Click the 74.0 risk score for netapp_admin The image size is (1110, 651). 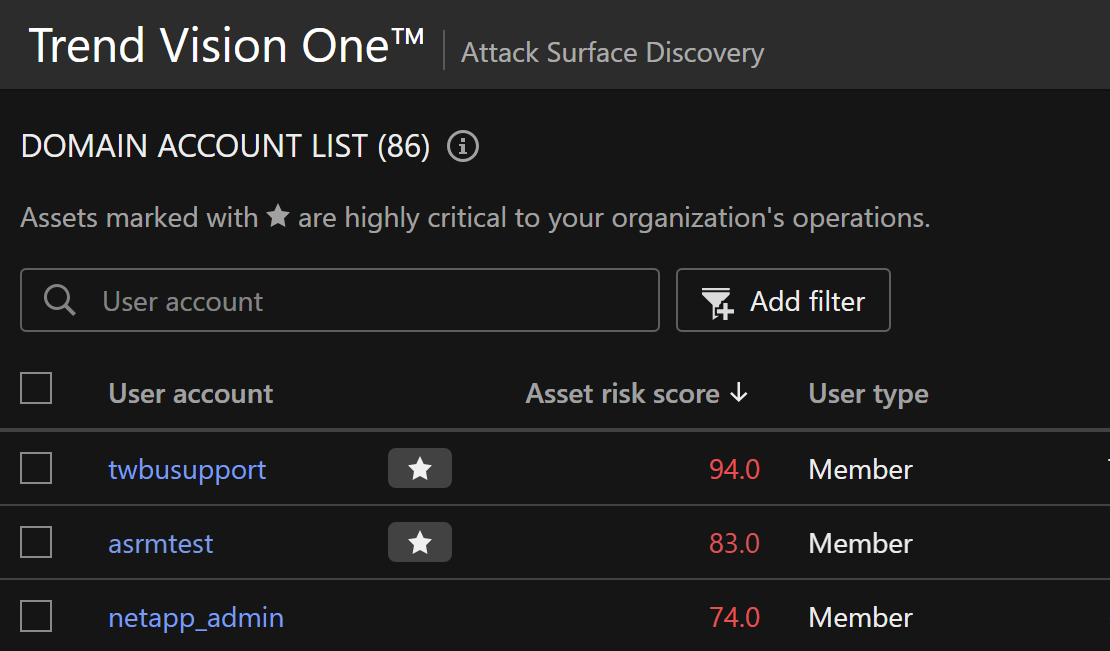click(734, 617)
